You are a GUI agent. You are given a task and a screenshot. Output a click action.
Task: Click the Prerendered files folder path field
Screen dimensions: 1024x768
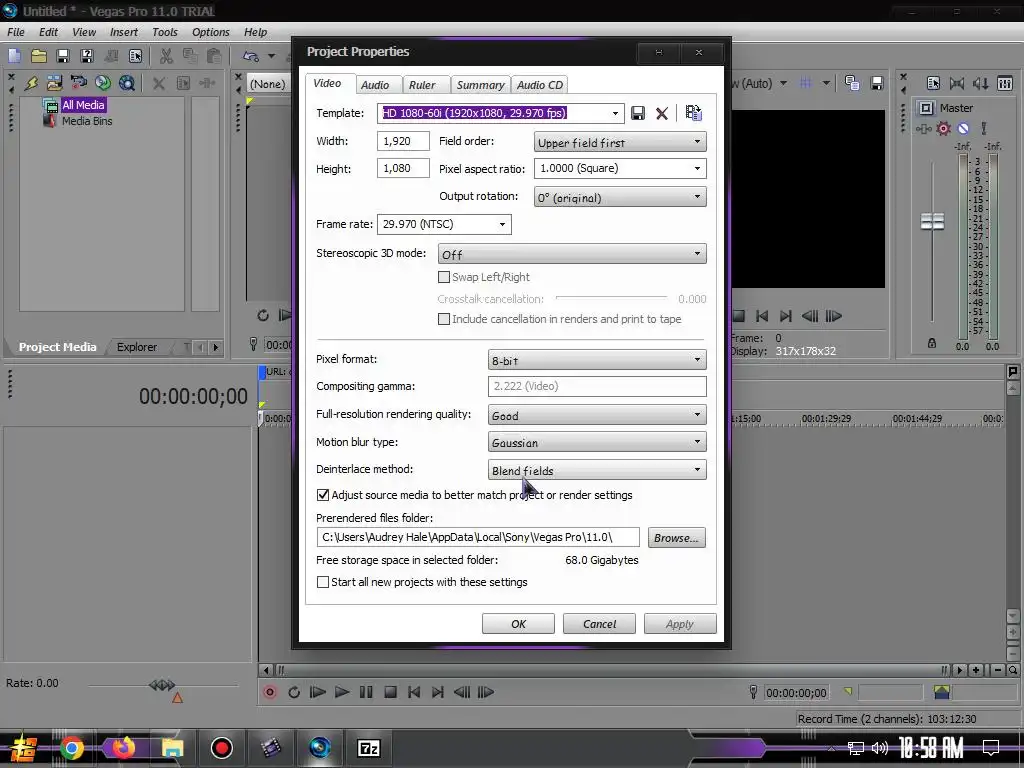(478, 537)
